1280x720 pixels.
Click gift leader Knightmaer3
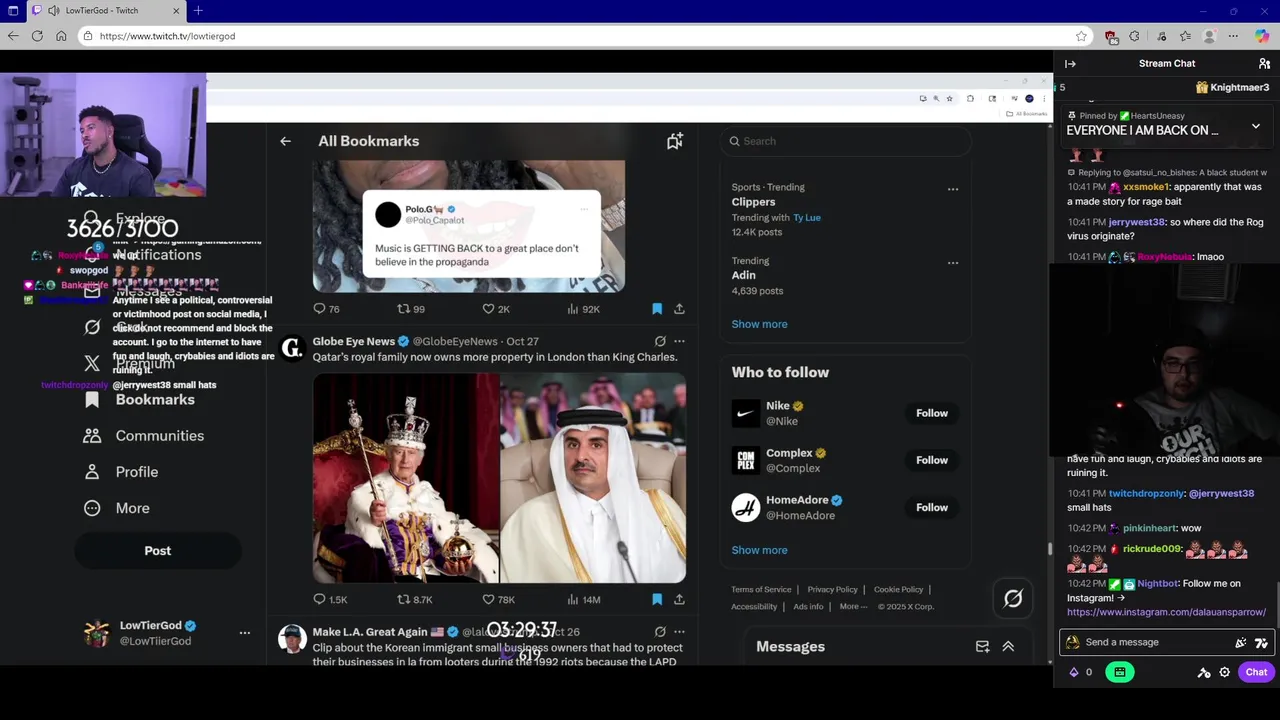coord(1232,88)
